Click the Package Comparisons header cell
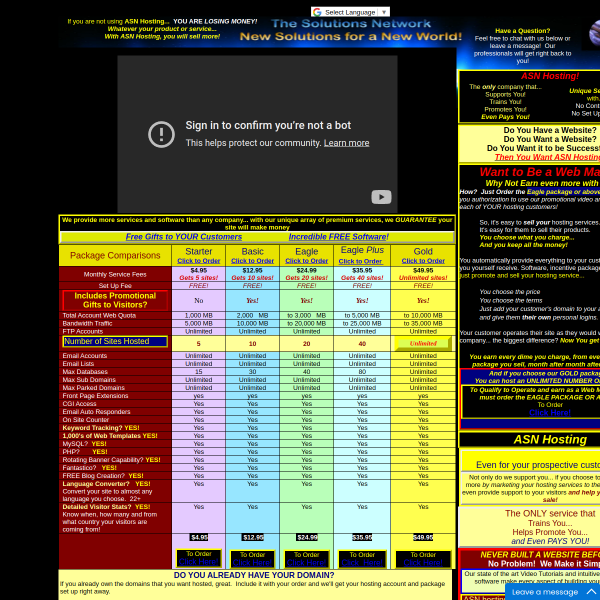The width and height of the screenshot is (600, 600). [x=115, y=256]
